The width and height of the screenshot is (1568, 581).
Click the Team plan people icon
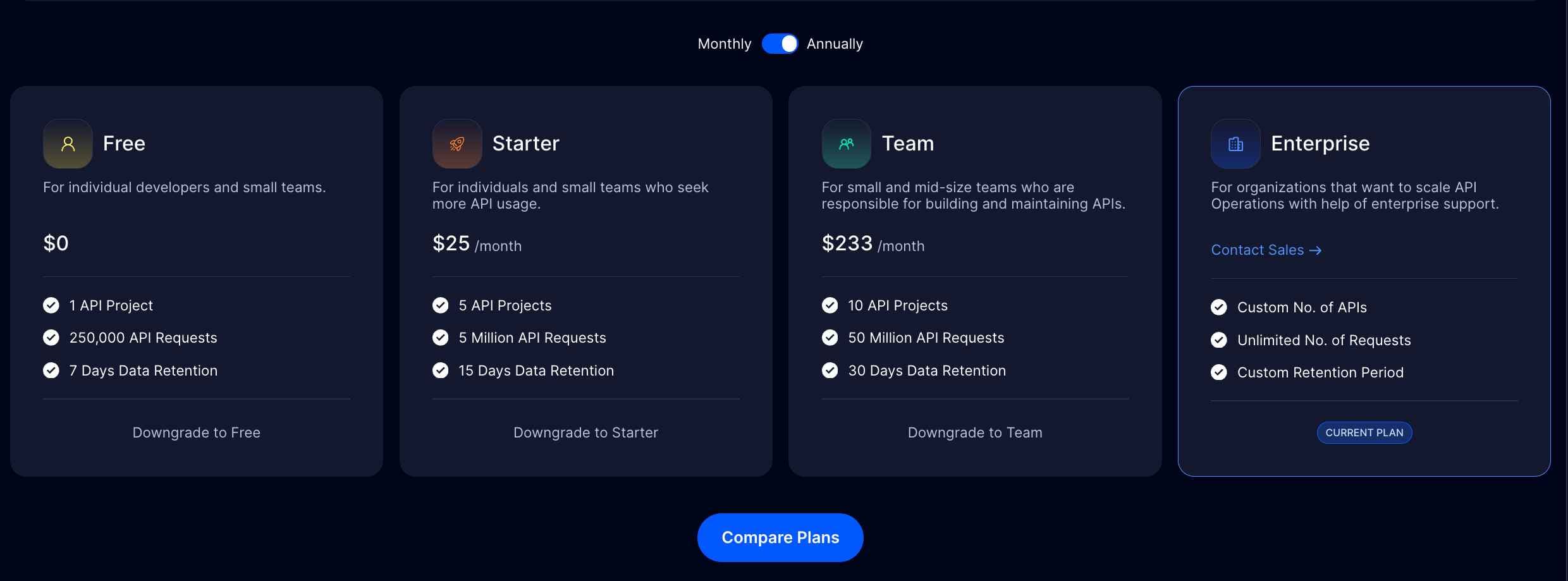[847, 144]
